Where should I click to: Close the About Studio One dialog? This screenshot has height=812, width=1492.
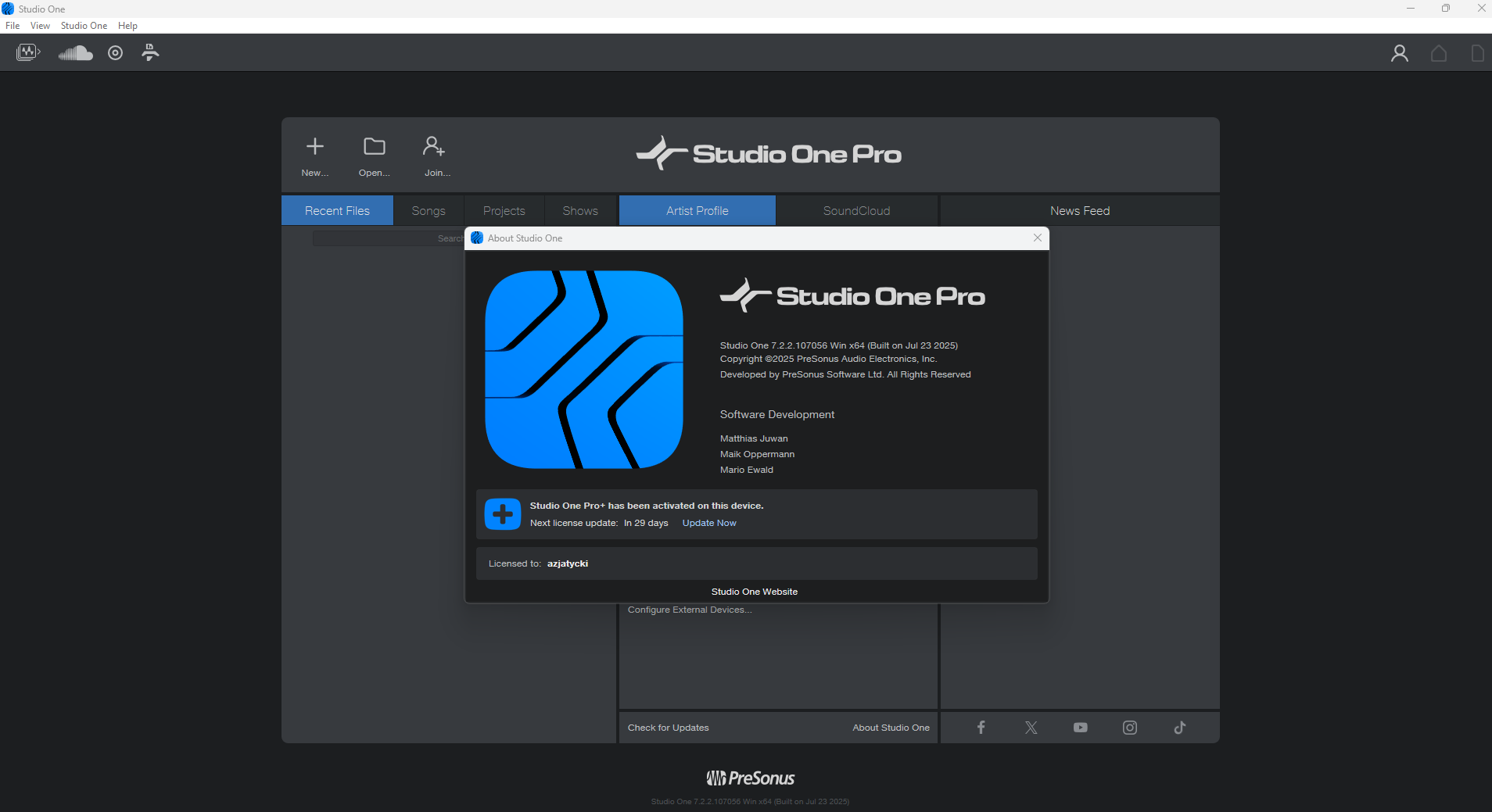[x=1038, y=238]
